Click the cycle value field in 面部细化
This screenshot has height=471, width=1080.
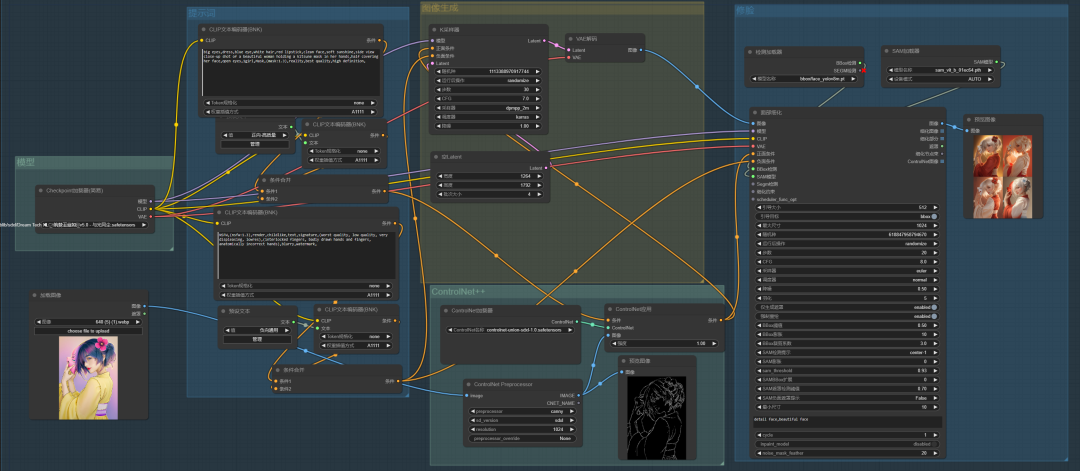[847, 435]
